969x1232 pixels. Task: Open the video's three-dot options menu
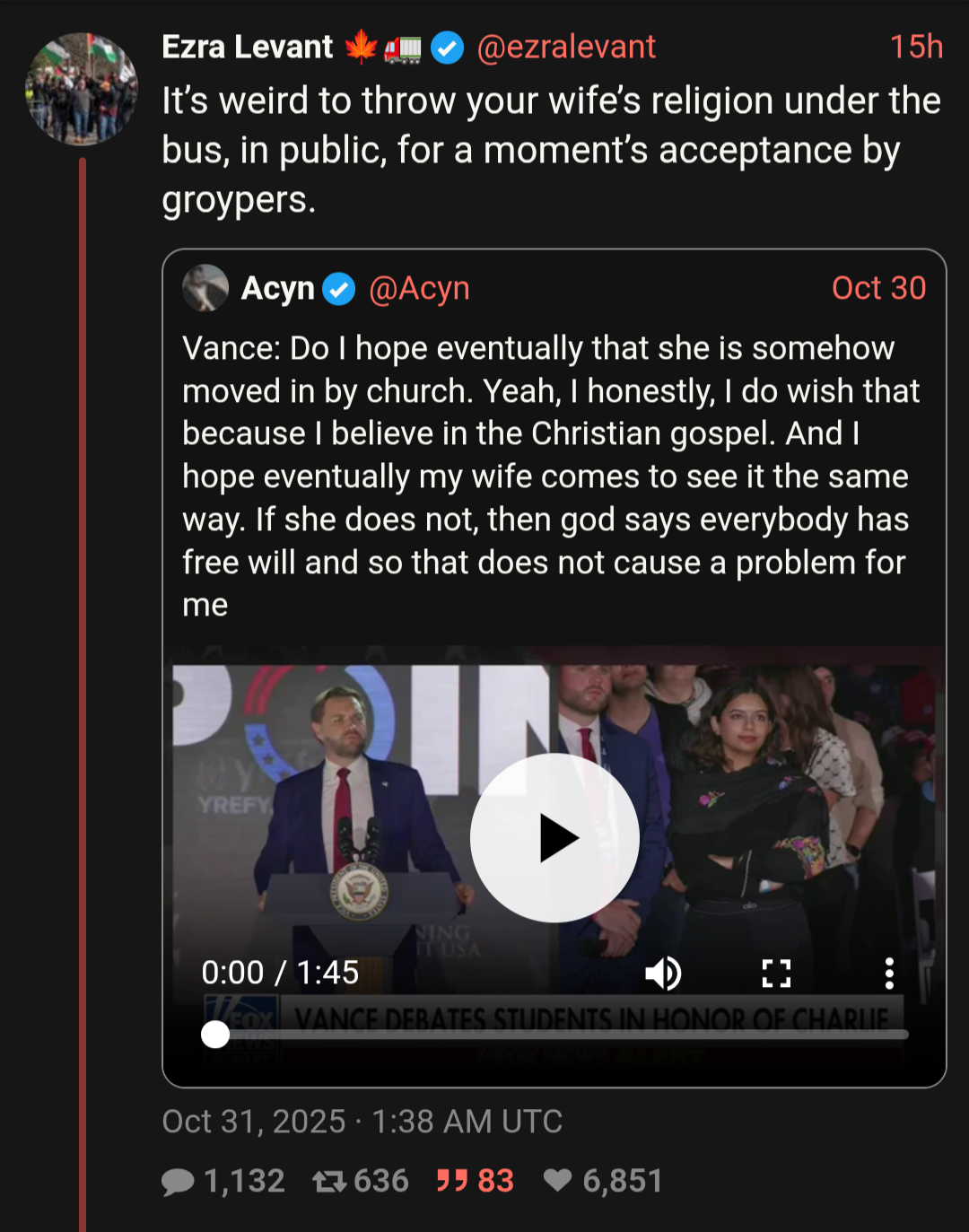click(x=888, y=973)
